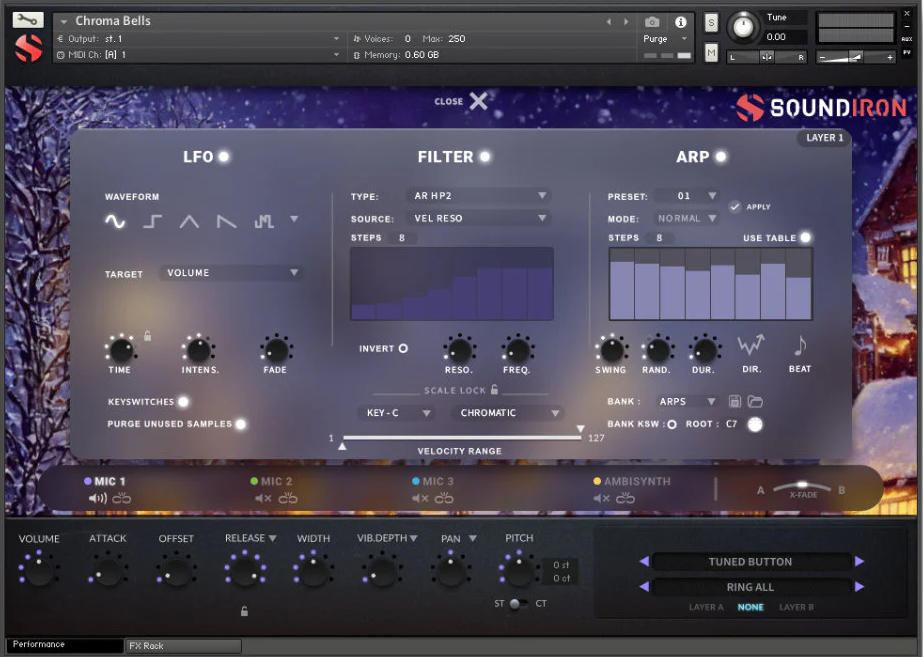Open the arpeggiator direction (DIR) selector
The image size is (923, 657).
tap(751, 345)
